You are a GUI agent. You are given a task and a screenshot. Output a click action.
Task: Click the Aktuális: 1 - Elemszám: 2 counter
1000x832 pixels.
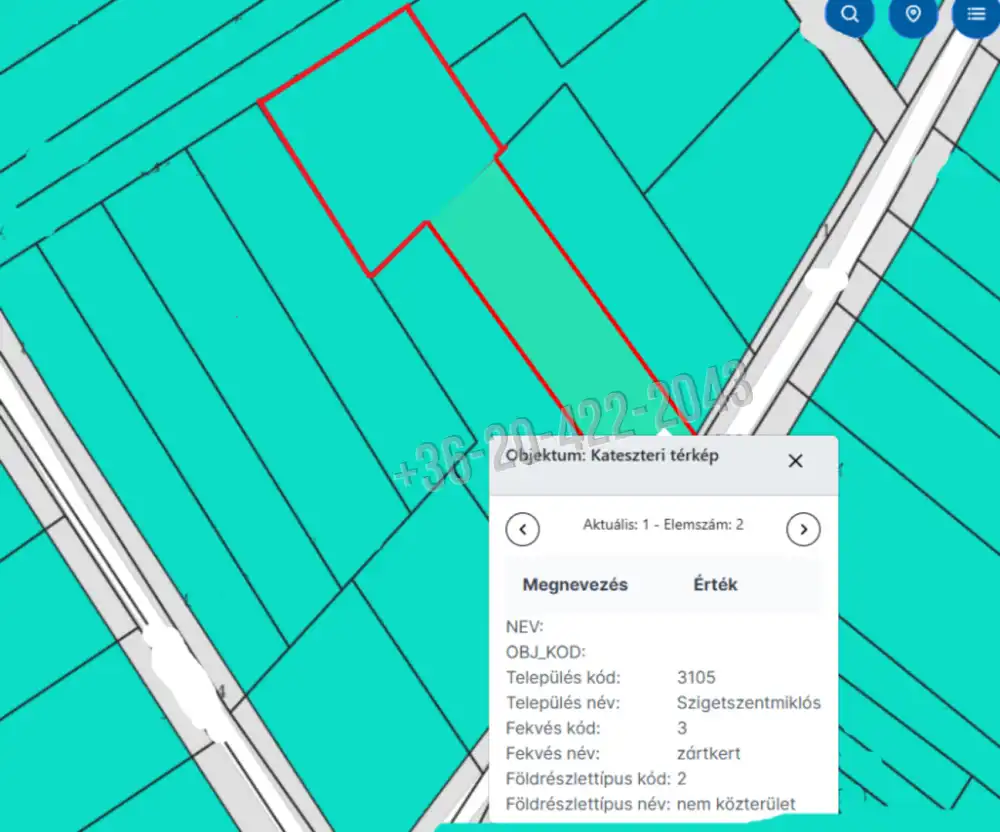(x=663, y=524)
